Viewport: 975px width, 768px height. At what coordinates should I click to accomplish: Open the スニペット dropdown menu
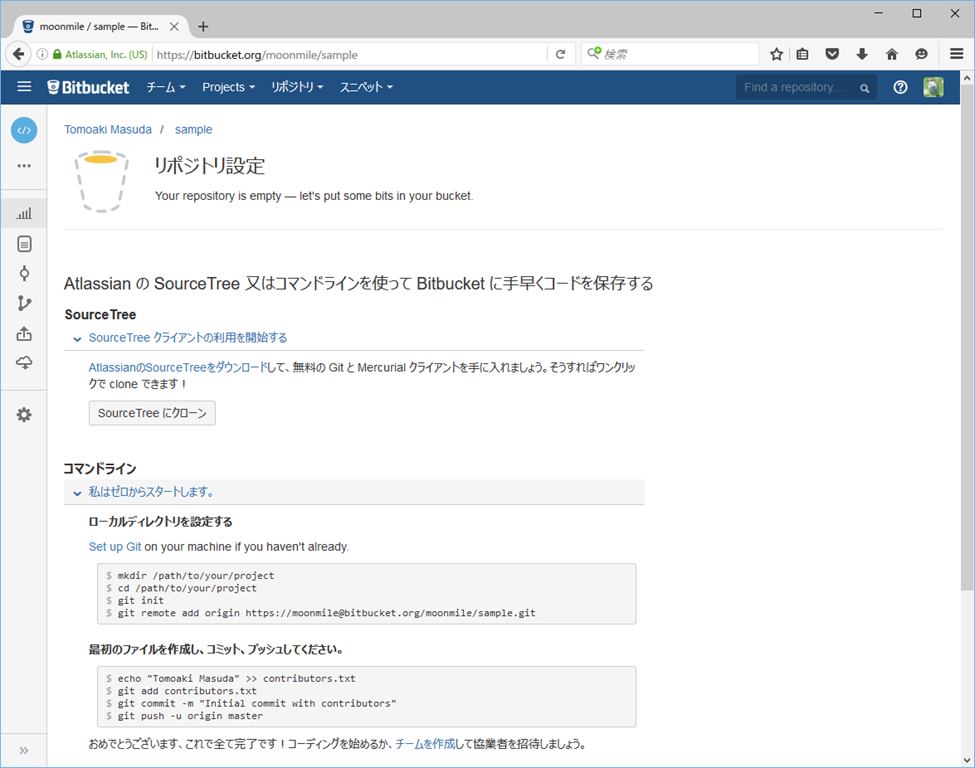click(x=366, y=88)
